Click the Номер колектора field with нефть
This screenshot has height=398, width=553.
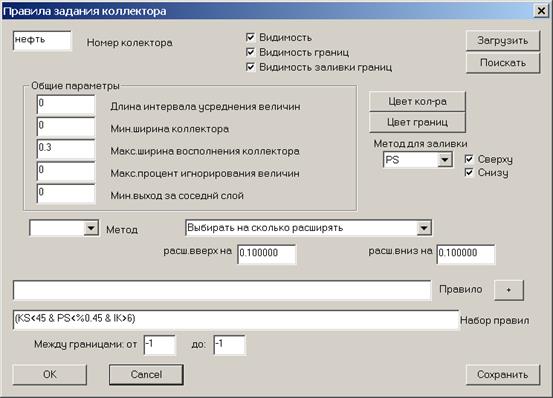[42, 40]
